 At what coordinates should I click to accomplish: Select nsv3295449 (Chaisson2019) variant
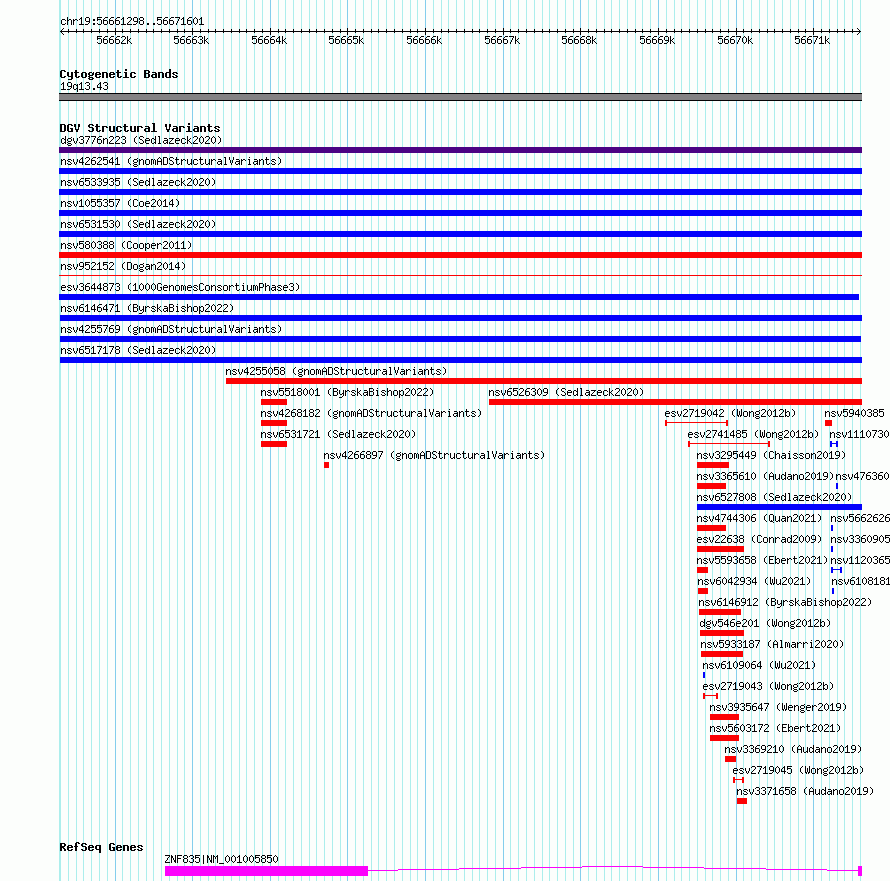771,455
